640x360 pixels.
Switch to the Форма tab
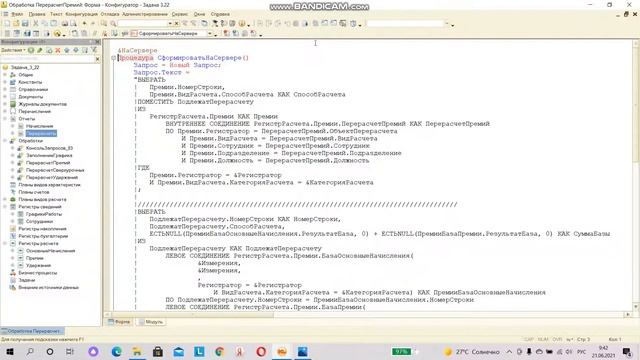pos(119,322)
